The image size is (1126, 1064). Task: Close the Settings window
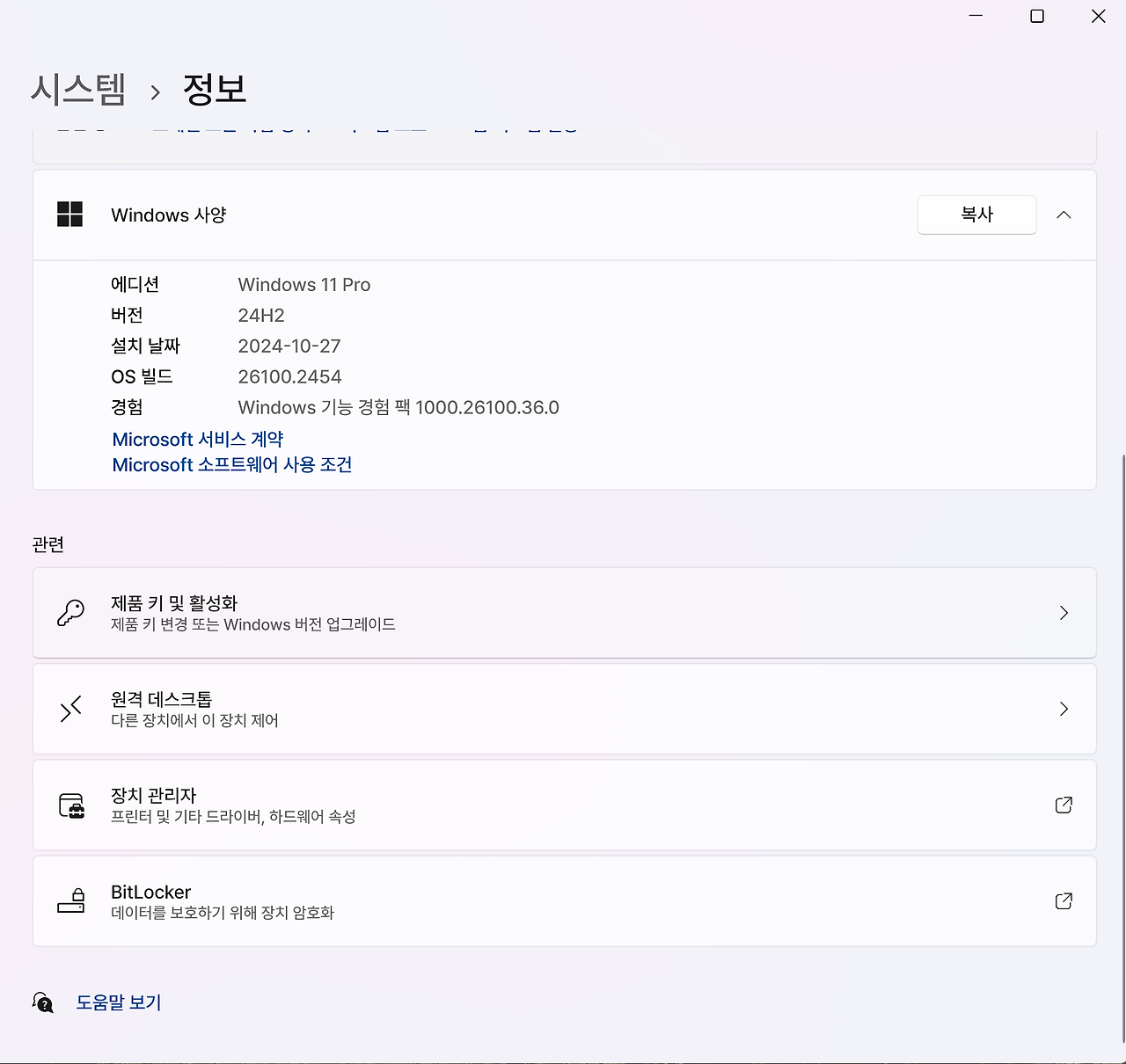[x=1098, y=17]
